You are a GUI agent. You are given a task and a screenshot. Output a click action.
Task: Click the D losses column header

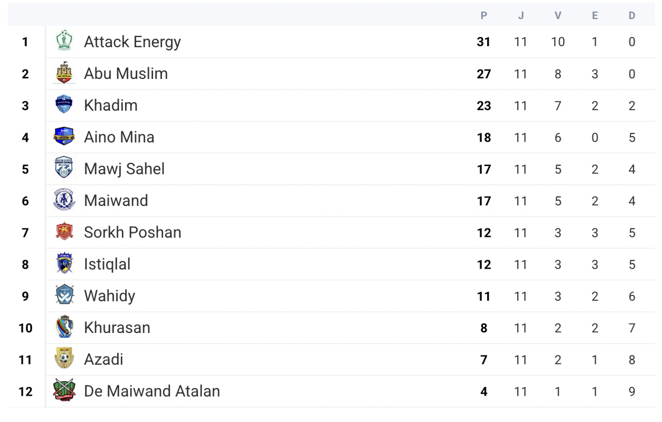632,16
